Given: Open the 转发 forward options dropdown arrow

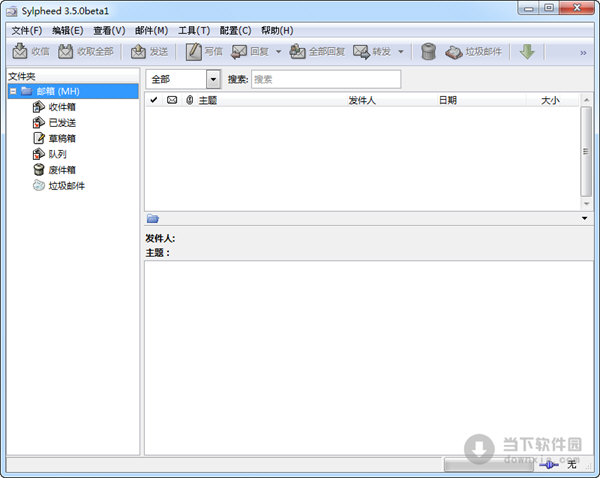Looking at the screenshot, I should click(401, 51).
